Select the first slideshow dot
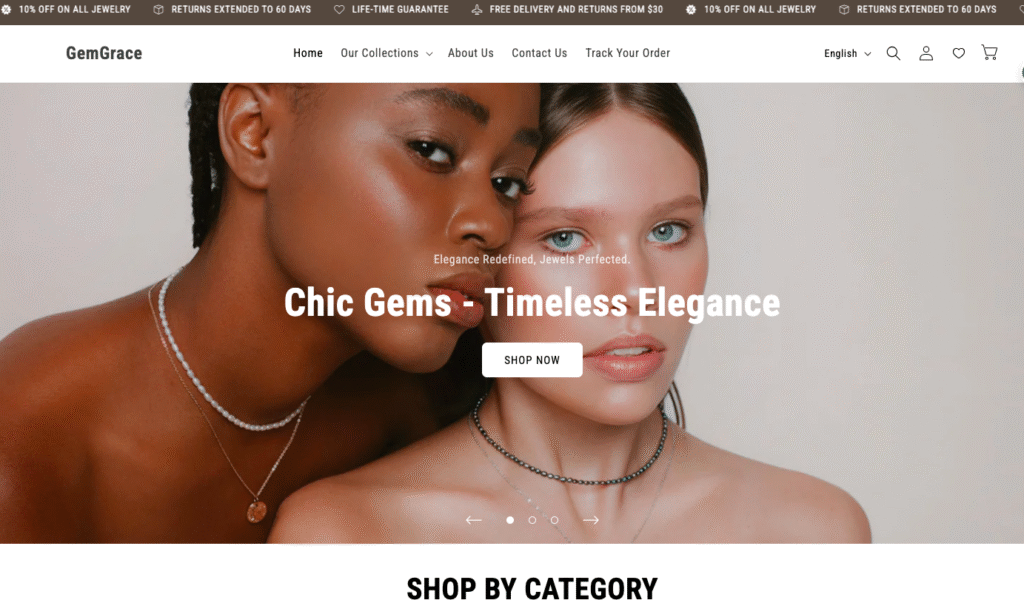 pyautogui.click(x=510, y=520)
